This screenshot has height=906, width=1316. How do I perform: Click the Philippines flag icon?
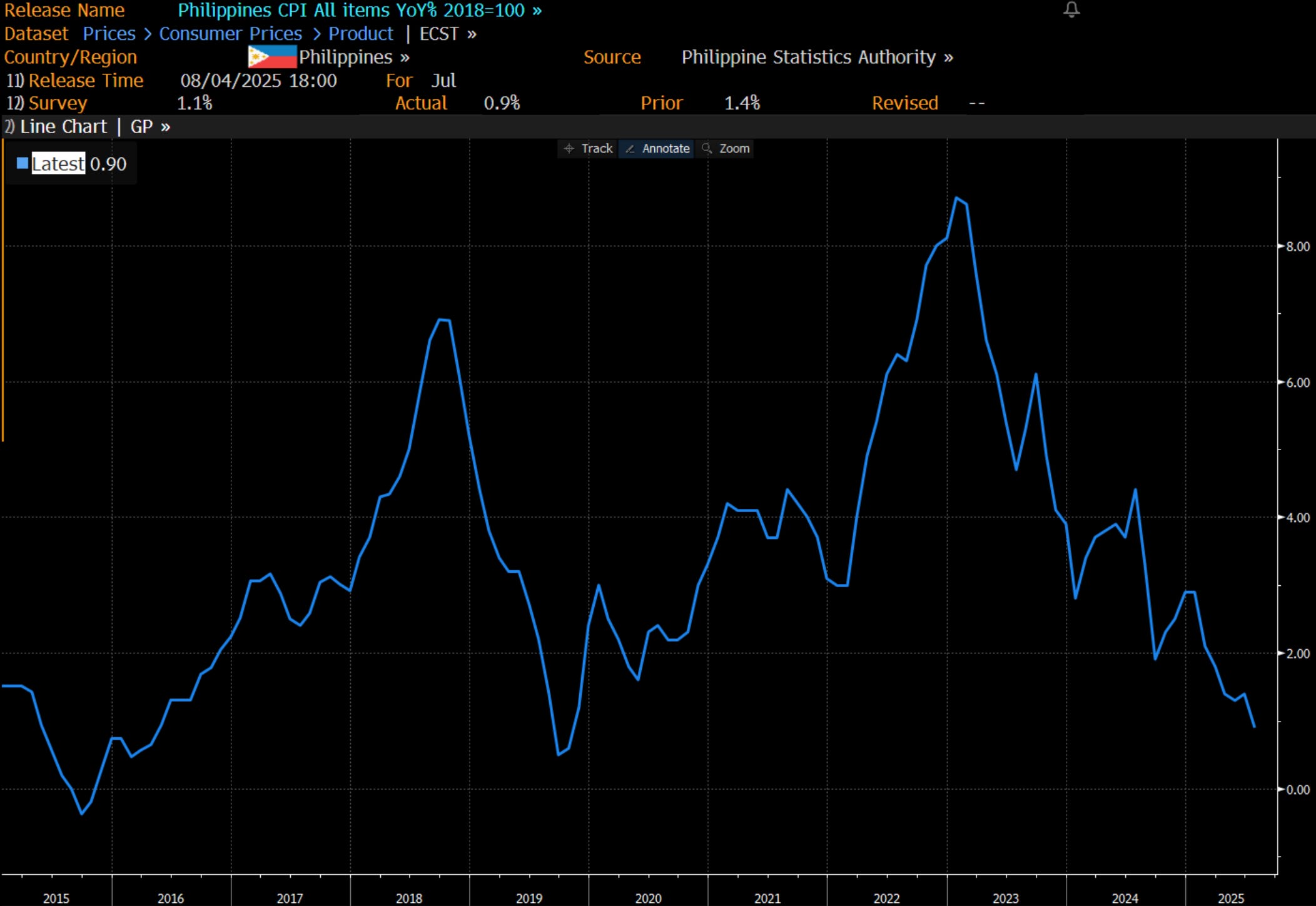pyautogui.click(x=271, y=57)
